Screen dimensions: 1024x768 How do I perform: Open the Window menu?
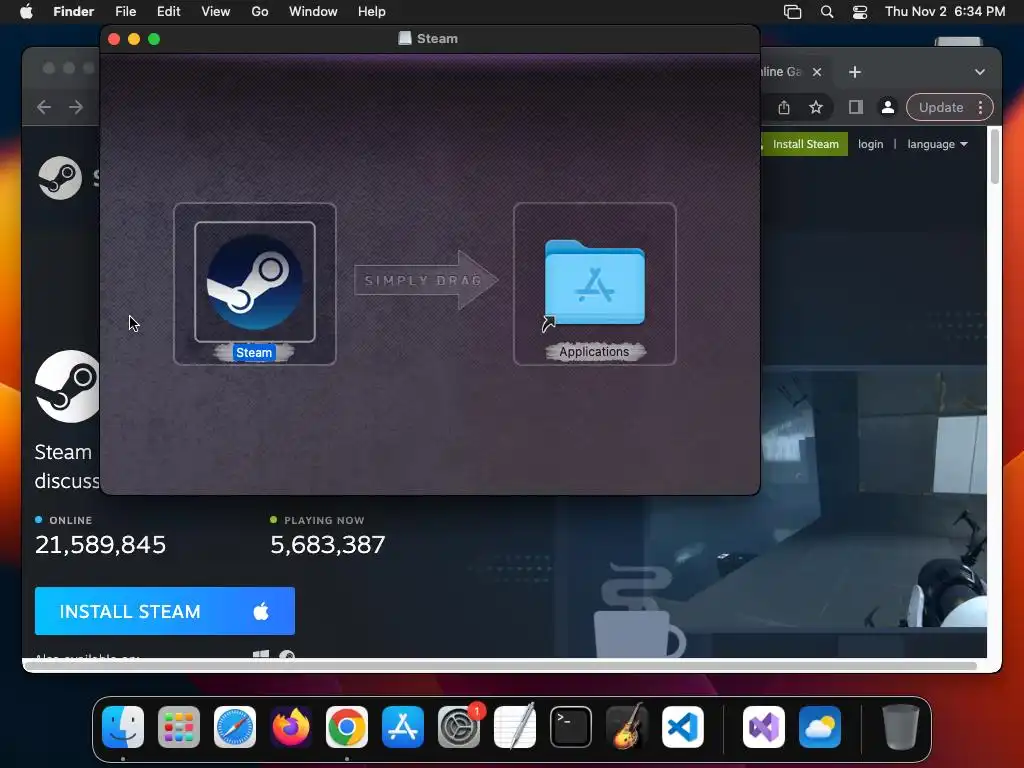[x=313, y=12]
